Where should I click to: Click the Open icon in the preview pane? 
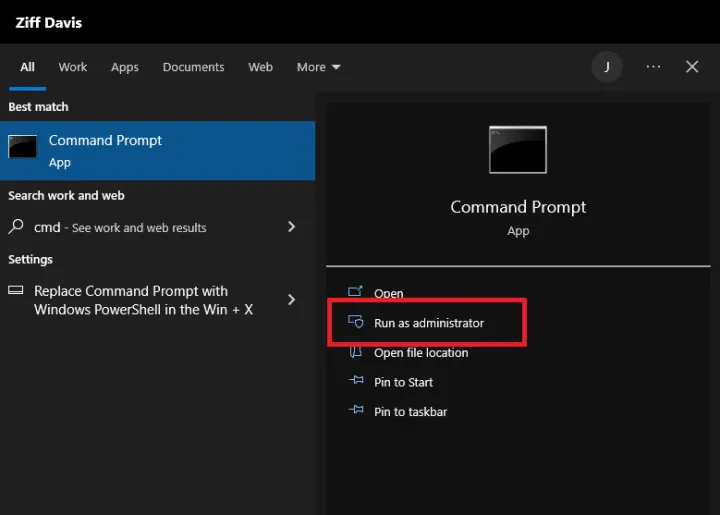tap(354, 293)
